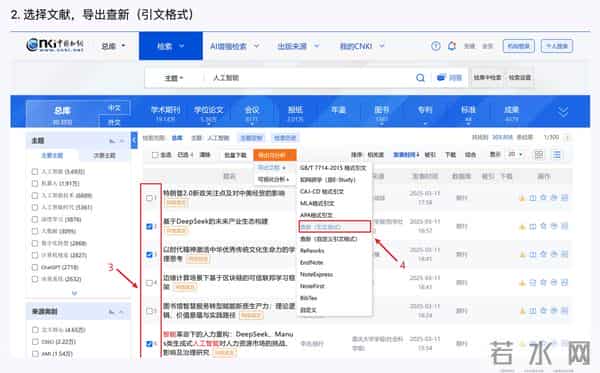Click last action icon for 边缘计算 row

565,283
